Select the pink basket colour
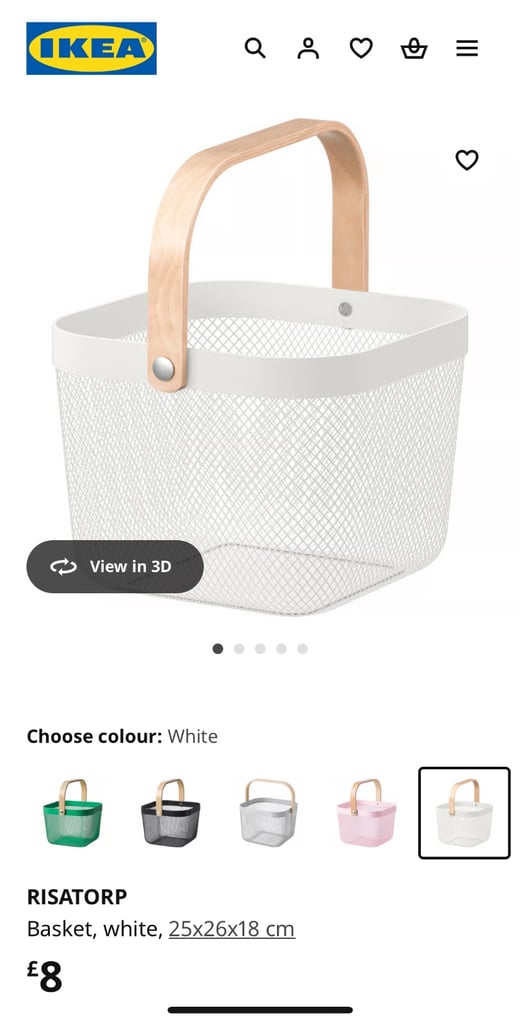520x1024 pixels. pos(366,812)
